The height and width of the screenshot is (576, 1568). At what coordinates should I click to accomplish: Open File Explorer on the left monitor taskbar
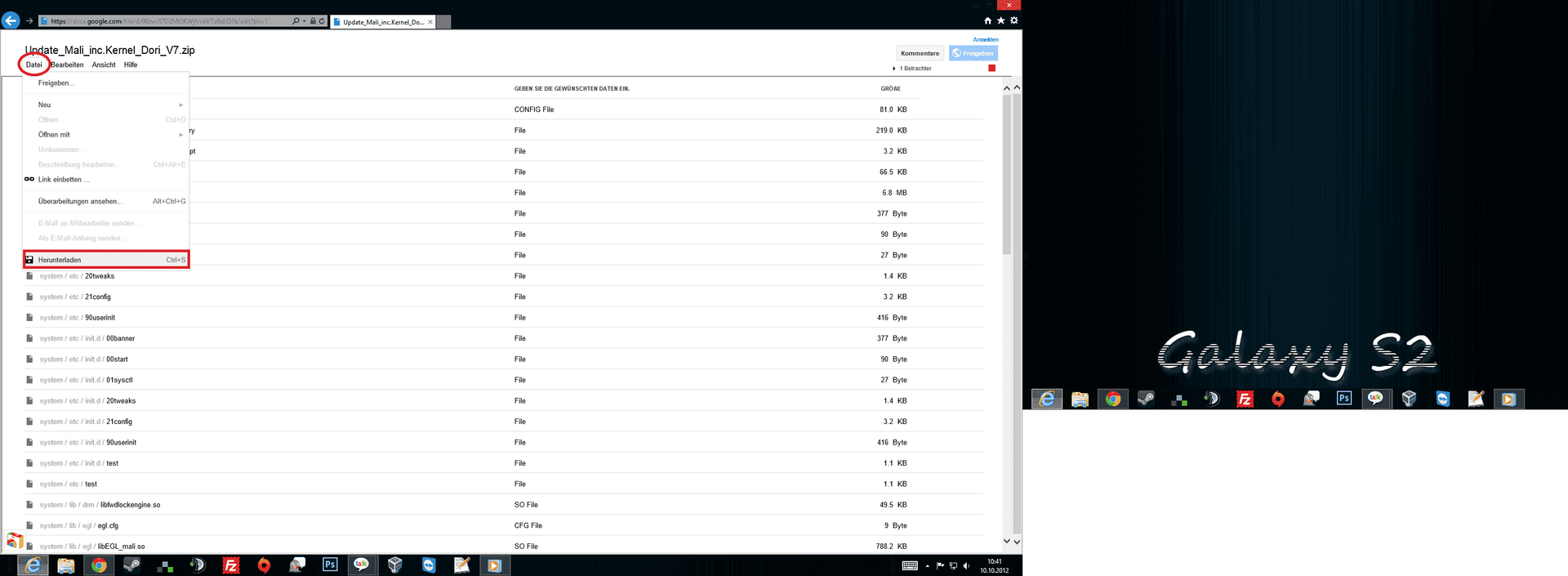(66, 565)
